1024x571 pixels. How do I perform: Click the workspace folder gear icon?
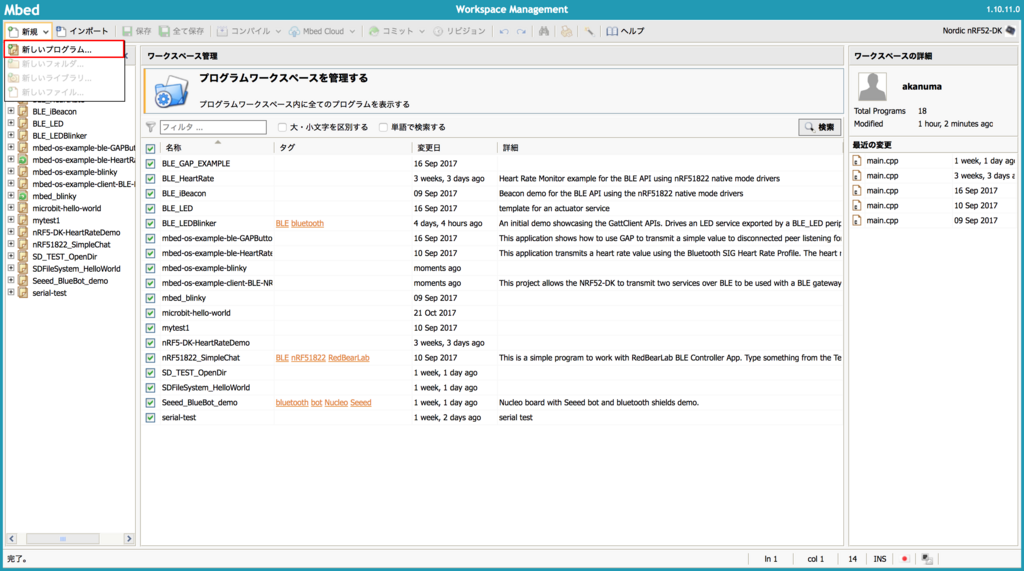(171, 91)
